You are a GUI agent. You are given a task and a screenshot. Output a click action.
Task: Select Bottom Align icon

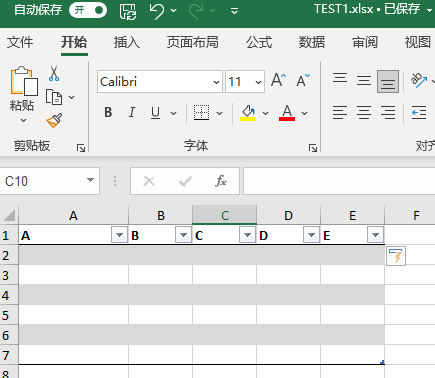point(388,81)
